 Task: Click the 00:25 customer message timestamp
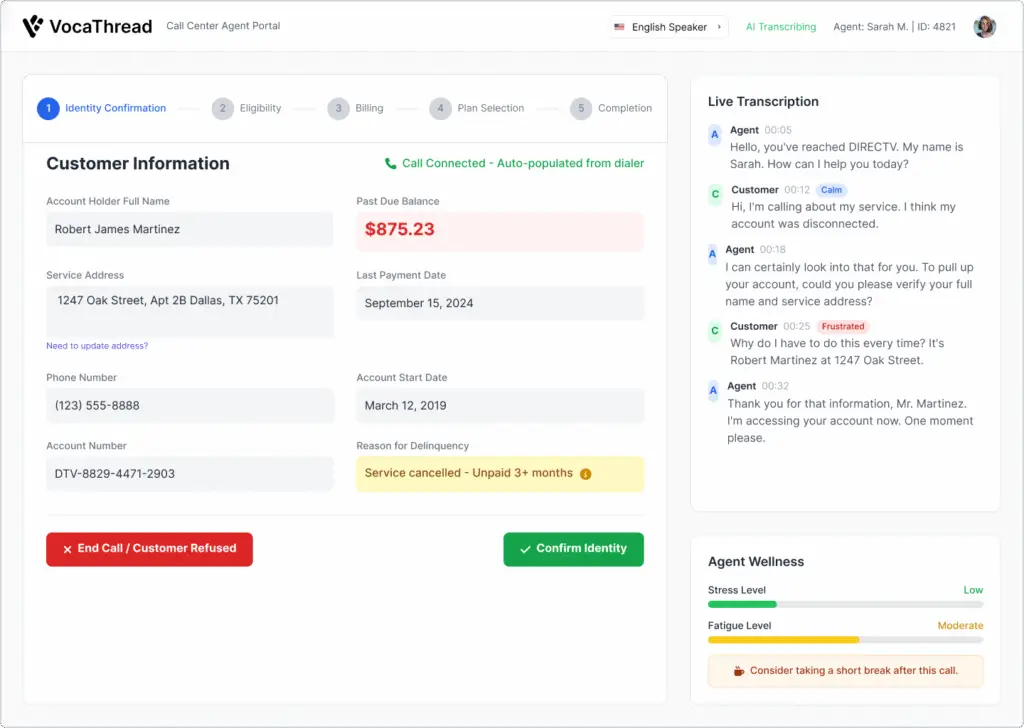tap(796, 326)
